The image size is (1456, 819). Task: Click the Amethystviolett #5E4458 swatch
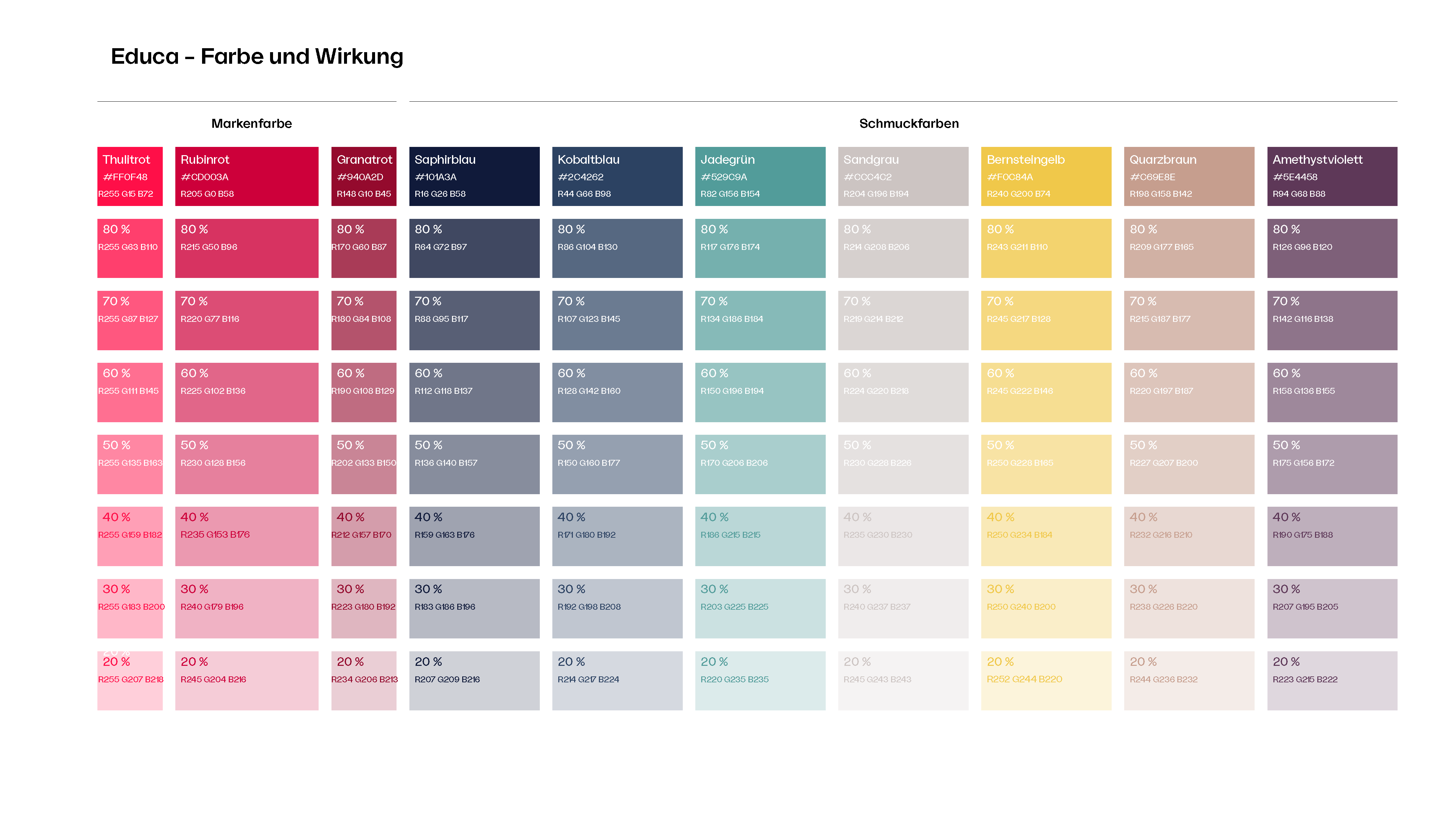click(1332, 176)
